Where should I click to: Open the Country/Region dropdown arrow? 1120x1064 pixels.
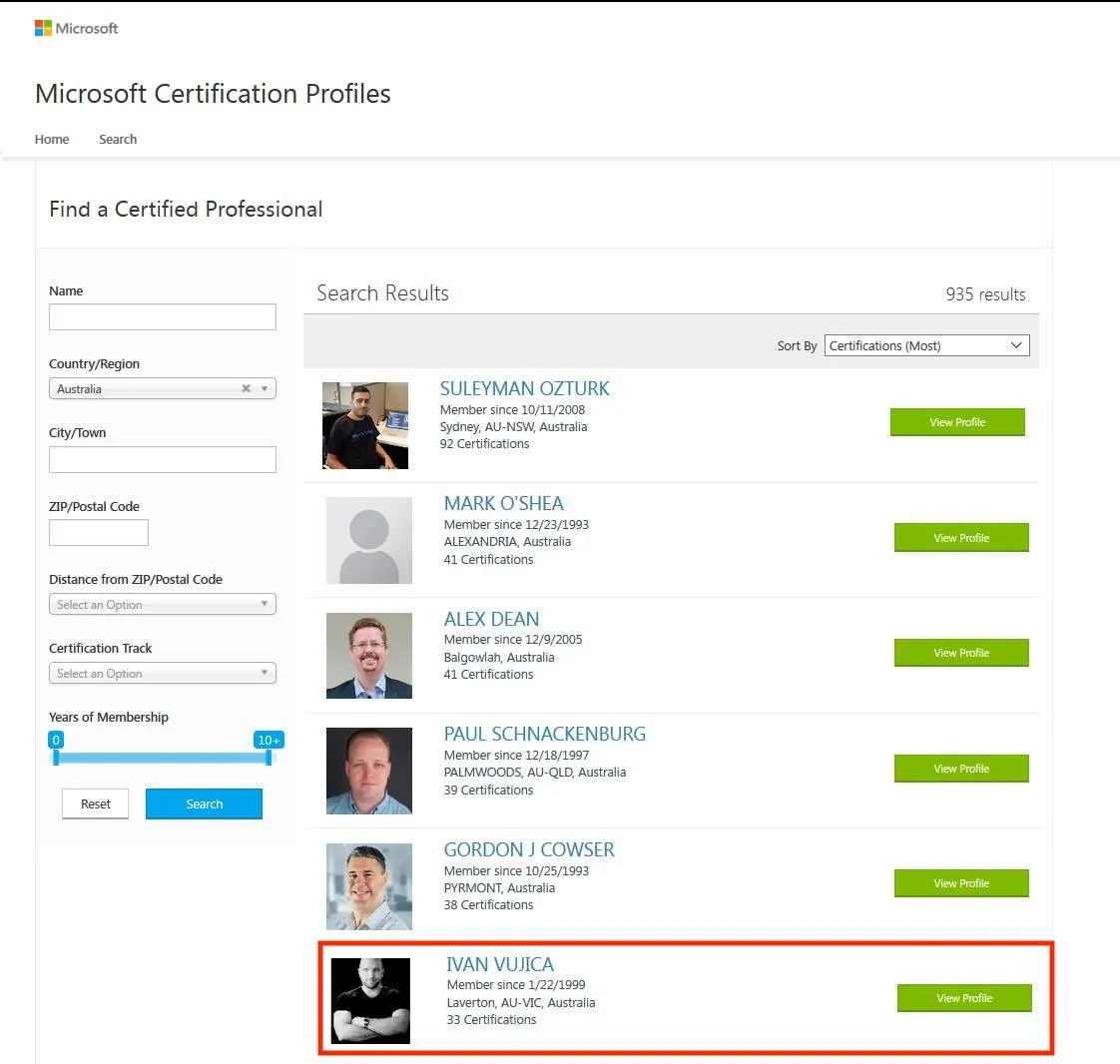tap(265, 388)
